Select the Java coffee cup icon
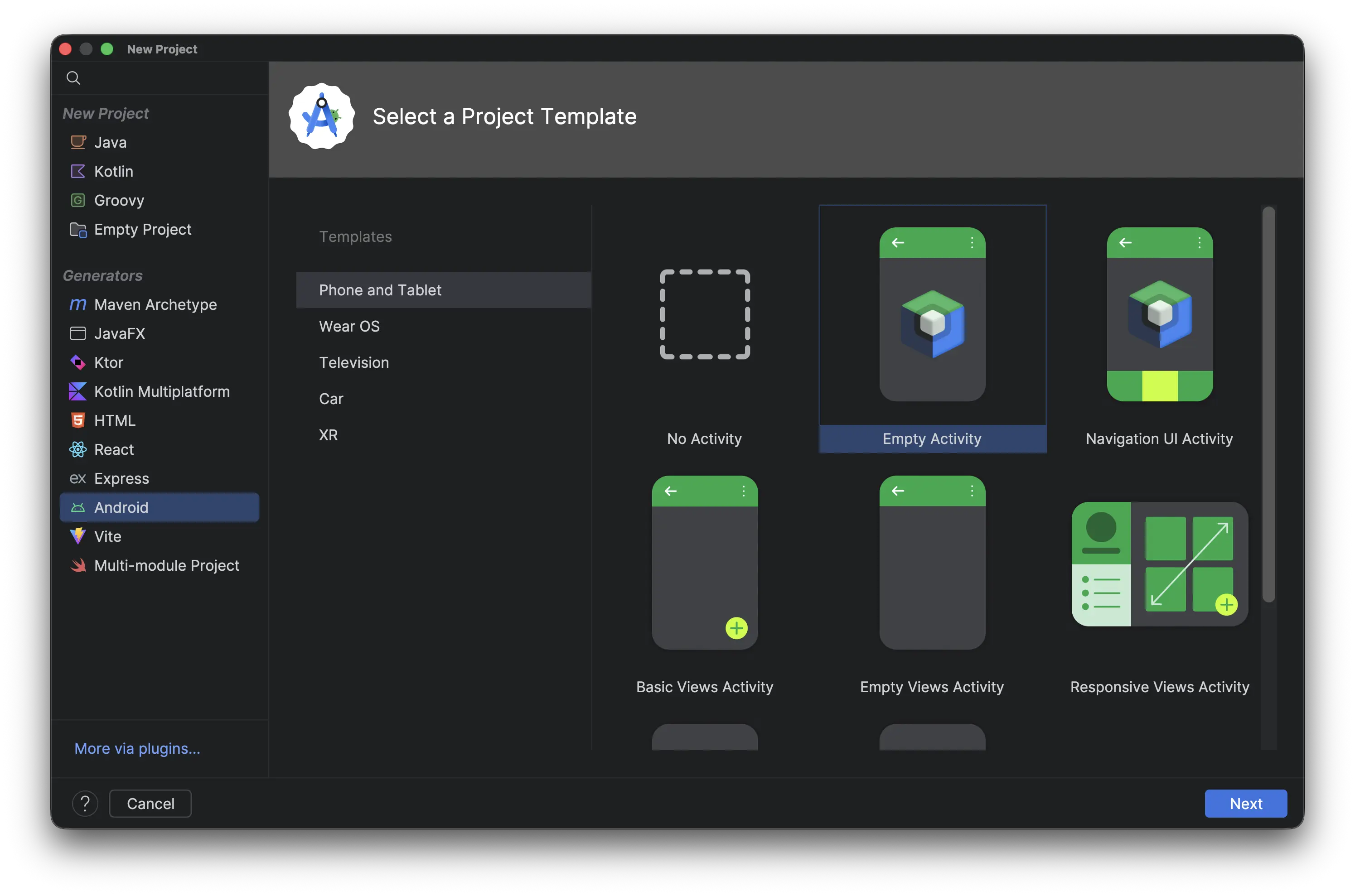This screenshot has height=896, width=1355. (x=78, y=142)
